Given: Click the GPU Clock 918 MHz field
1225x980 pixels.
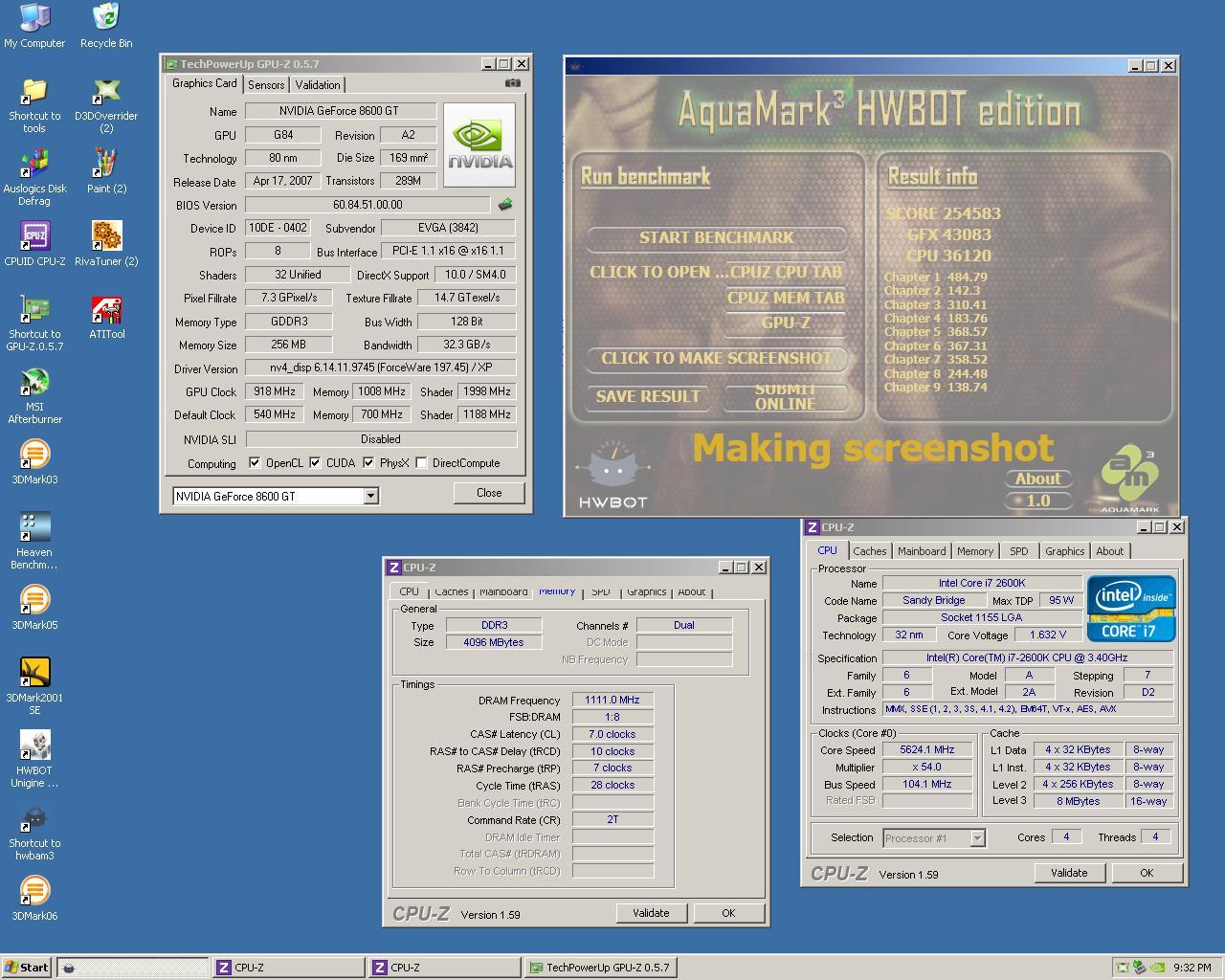Looking at the screenshot, I should pos(275,391).
